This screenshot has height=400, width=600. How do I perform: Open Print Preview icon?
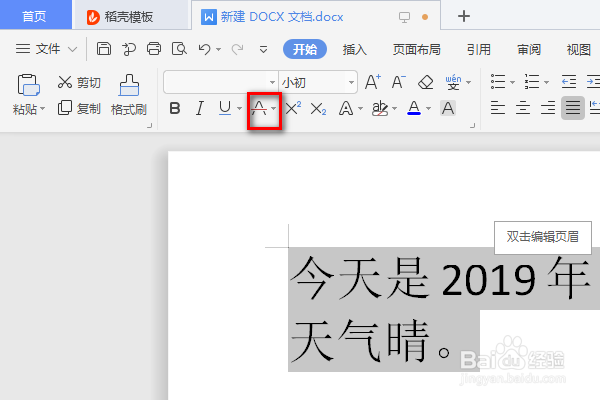click(x=179, y=49)
